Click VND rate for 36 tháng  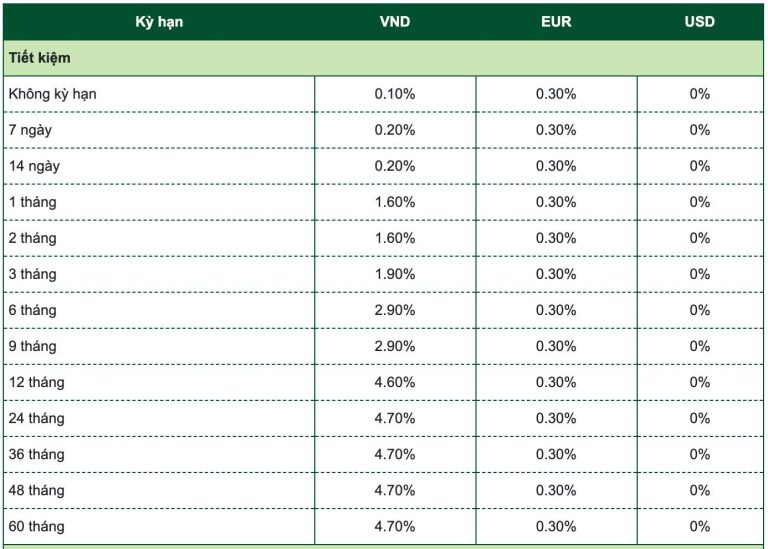(395, 454)
